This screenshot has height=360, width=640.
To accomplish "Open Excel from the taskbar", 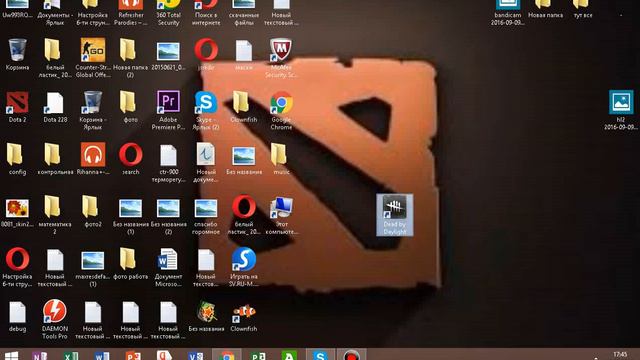I will click(x=71, y=355).
